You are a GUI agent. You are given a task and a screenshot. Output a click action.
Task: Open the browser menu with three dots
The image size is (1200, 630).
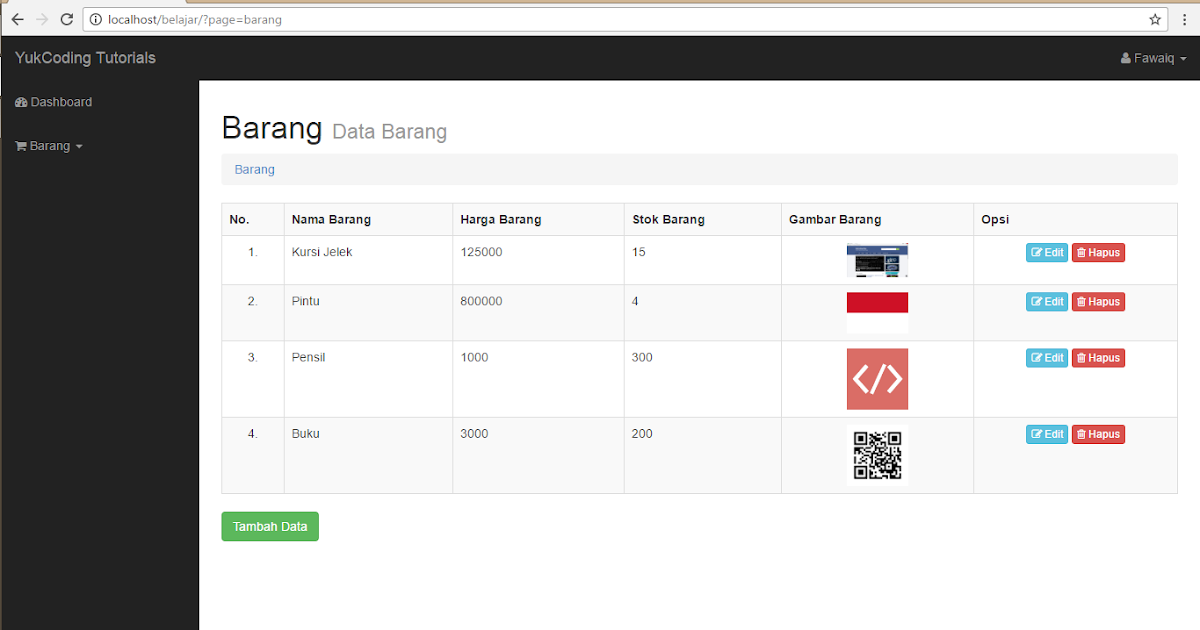pyautogui.click(x=1185, y=19)
